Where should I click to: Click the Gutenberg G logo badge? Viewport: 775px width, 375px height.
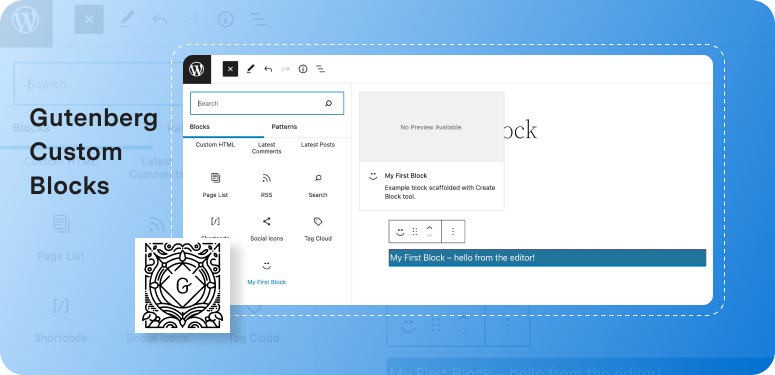coord(182,285)
